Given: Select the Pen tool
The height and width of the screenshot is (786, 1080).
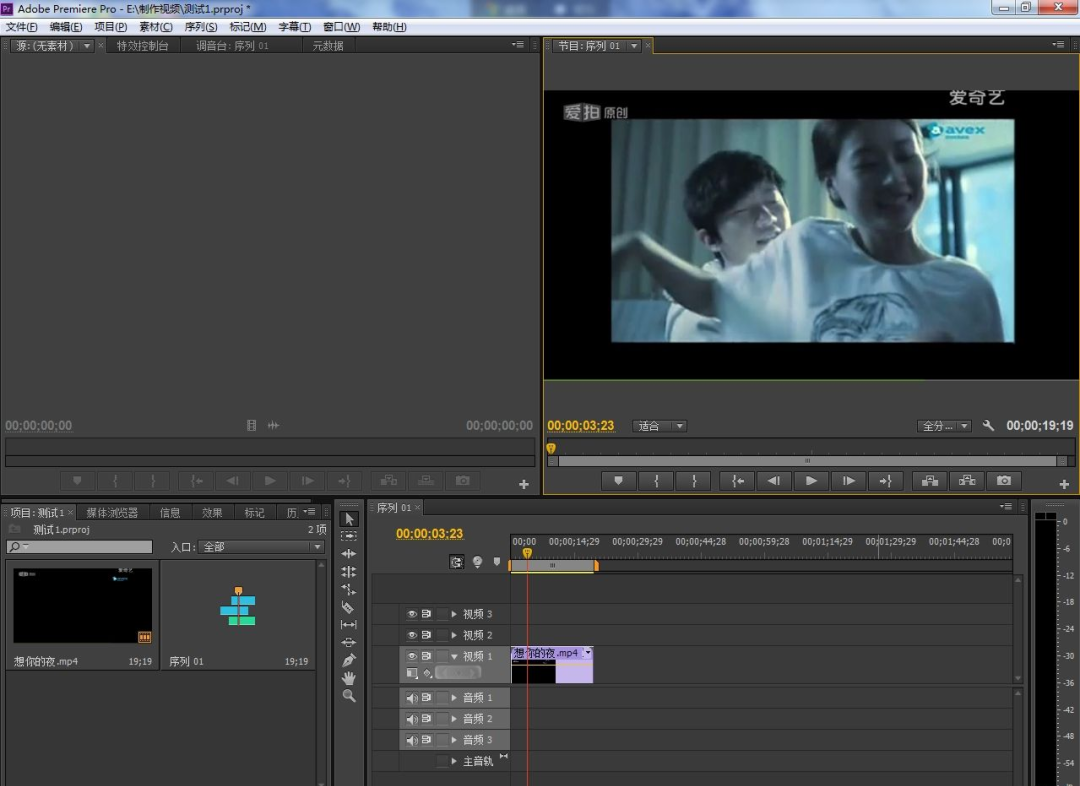Looking at the screenshot, I should (349, 660).
